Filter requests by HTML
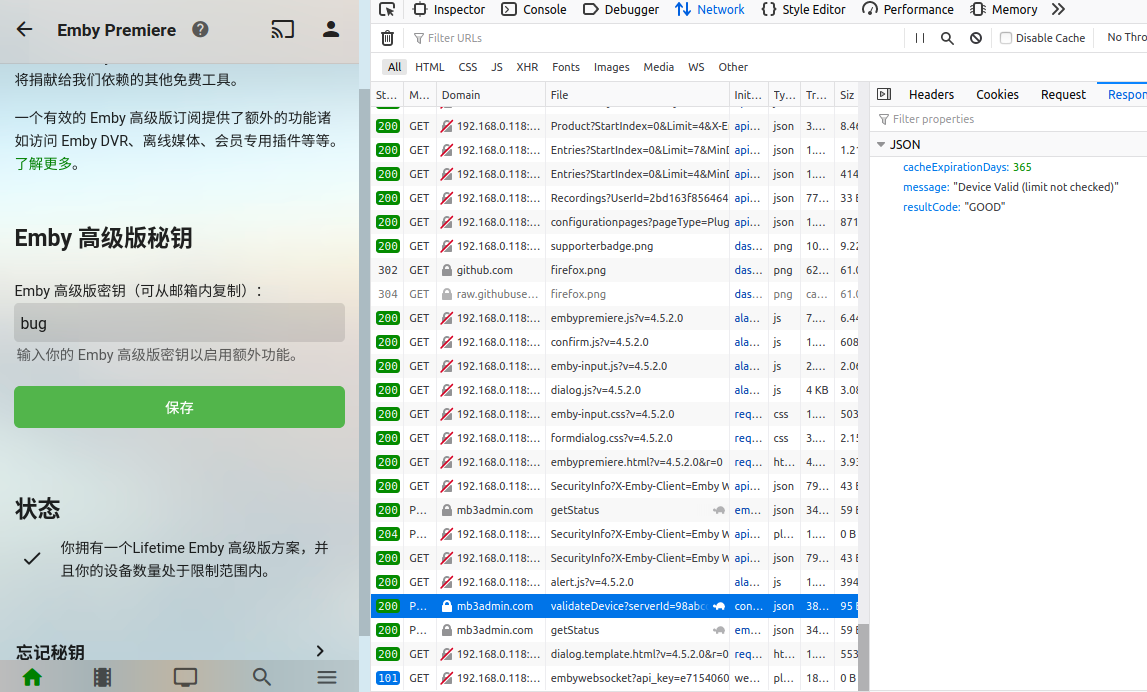The image size is (1147, 692). click(x=429, y=67)
